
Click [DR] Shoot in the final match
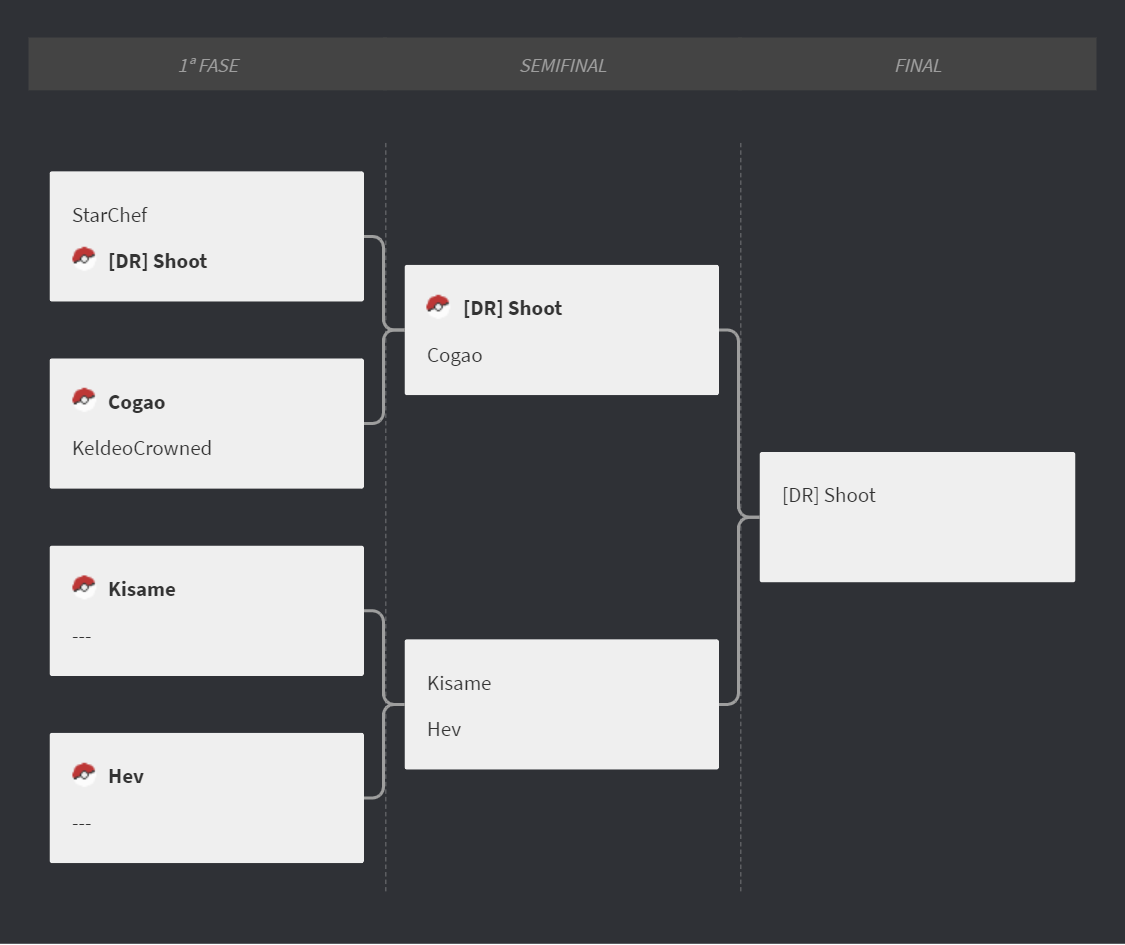829,495
